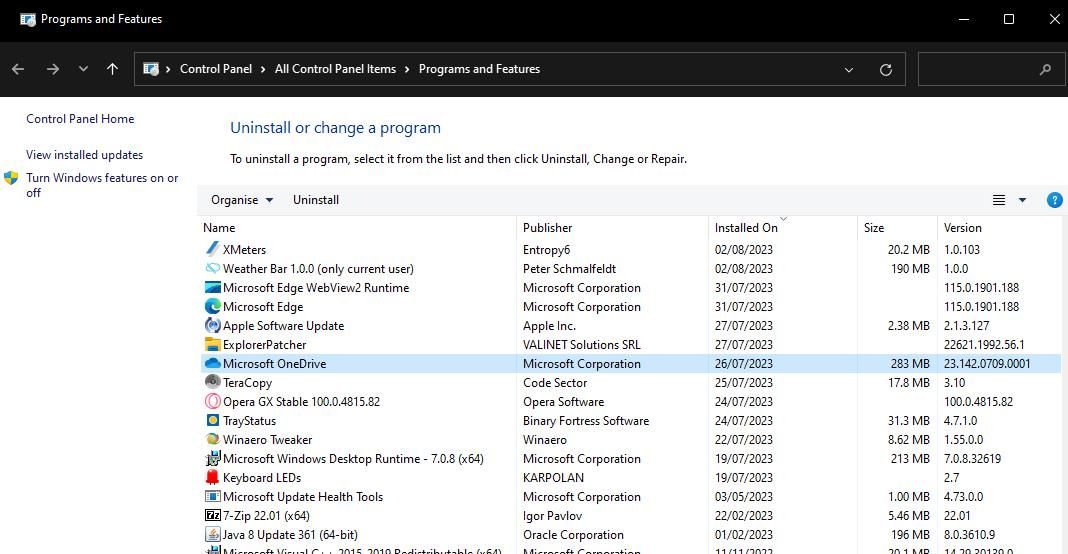Viewport: 1068px width, 554px height.
Task: Click install date 26/07/2023
Action: (x=744, y=364)
